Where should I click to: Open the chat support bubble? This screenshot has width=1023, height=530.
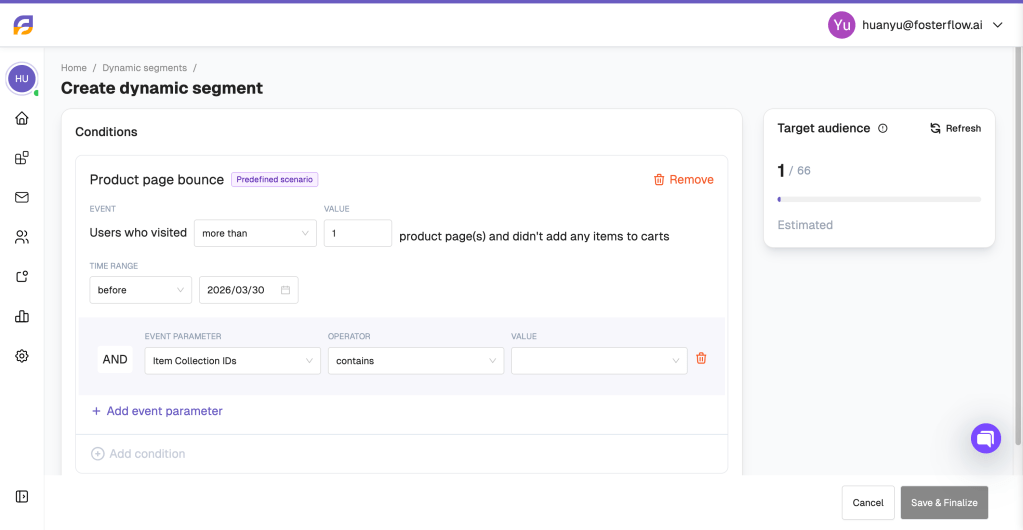986,438
